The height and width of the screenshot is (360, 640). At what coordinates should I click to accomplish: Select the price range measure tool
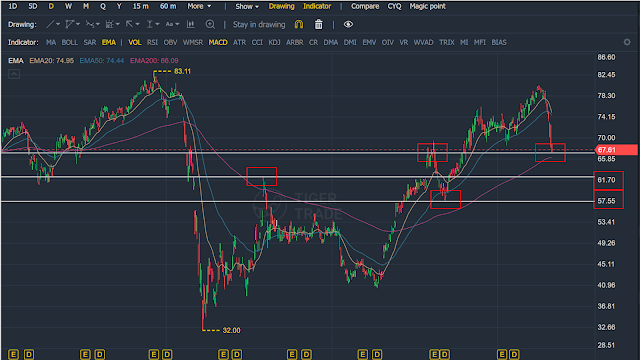(x=149, y=24)
